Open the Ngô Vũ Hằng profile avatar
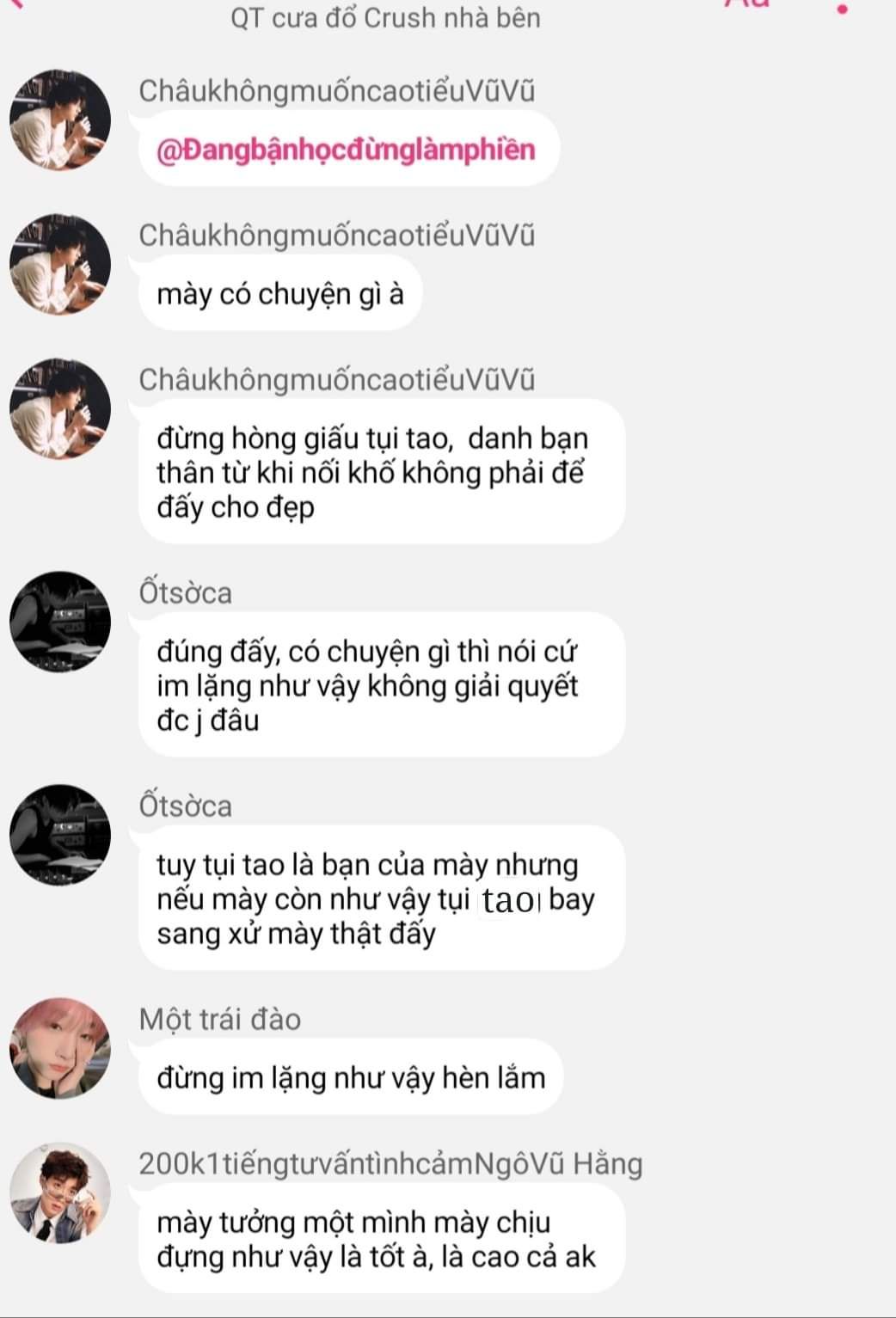The image size is (896, 1318). [60, 1193]
